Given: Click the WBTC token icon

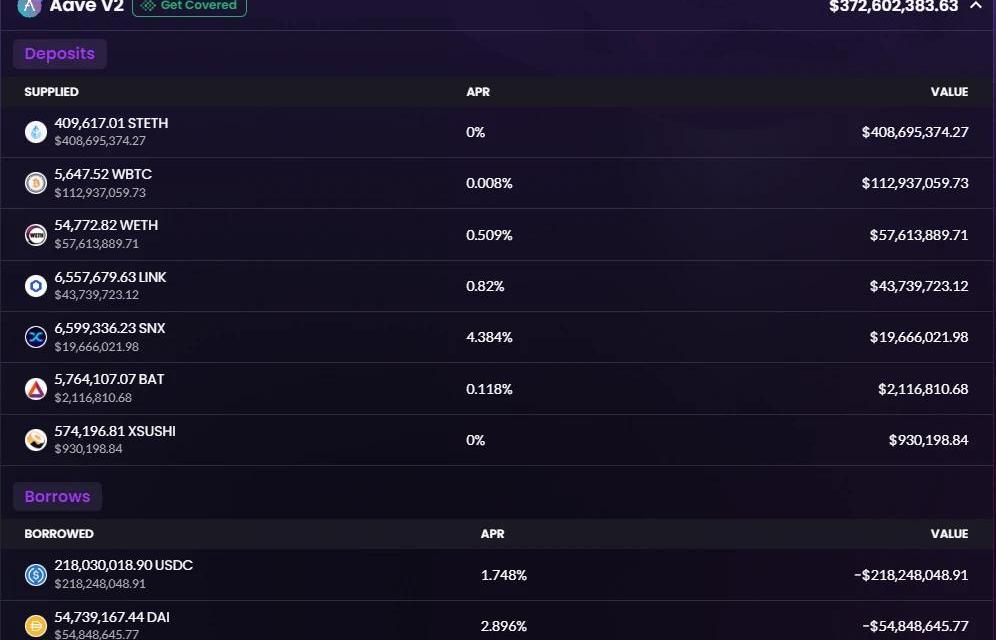Looking at the screenshot, I should click(36, 183).
